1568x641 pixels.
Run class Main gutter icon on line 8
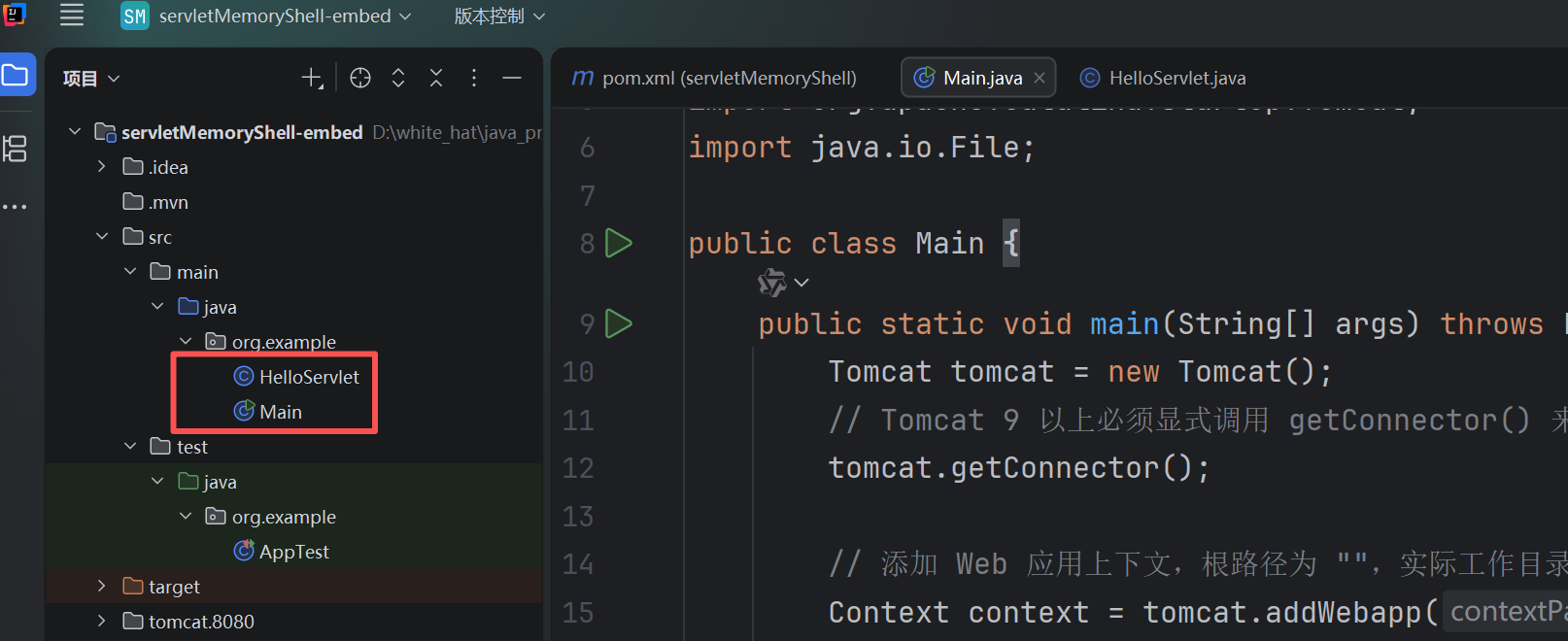[x=619, y=243]
